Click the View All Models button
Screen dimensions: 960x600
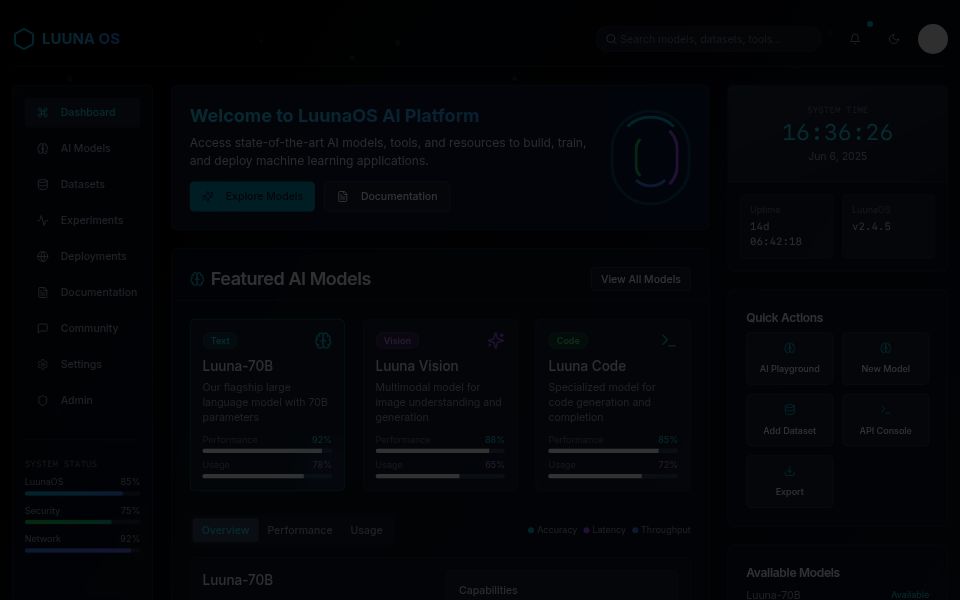(x=640, y=279)
